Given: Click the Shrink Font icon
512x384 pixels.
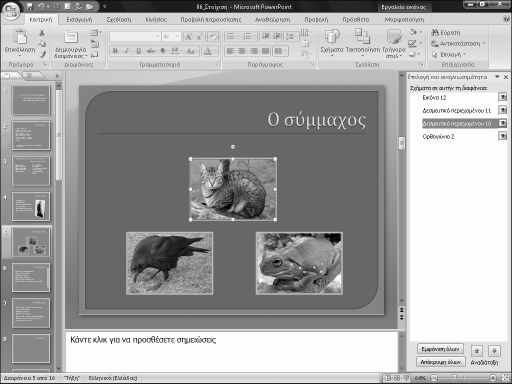Looking at the screenshot, I should [x=200, y=37].
